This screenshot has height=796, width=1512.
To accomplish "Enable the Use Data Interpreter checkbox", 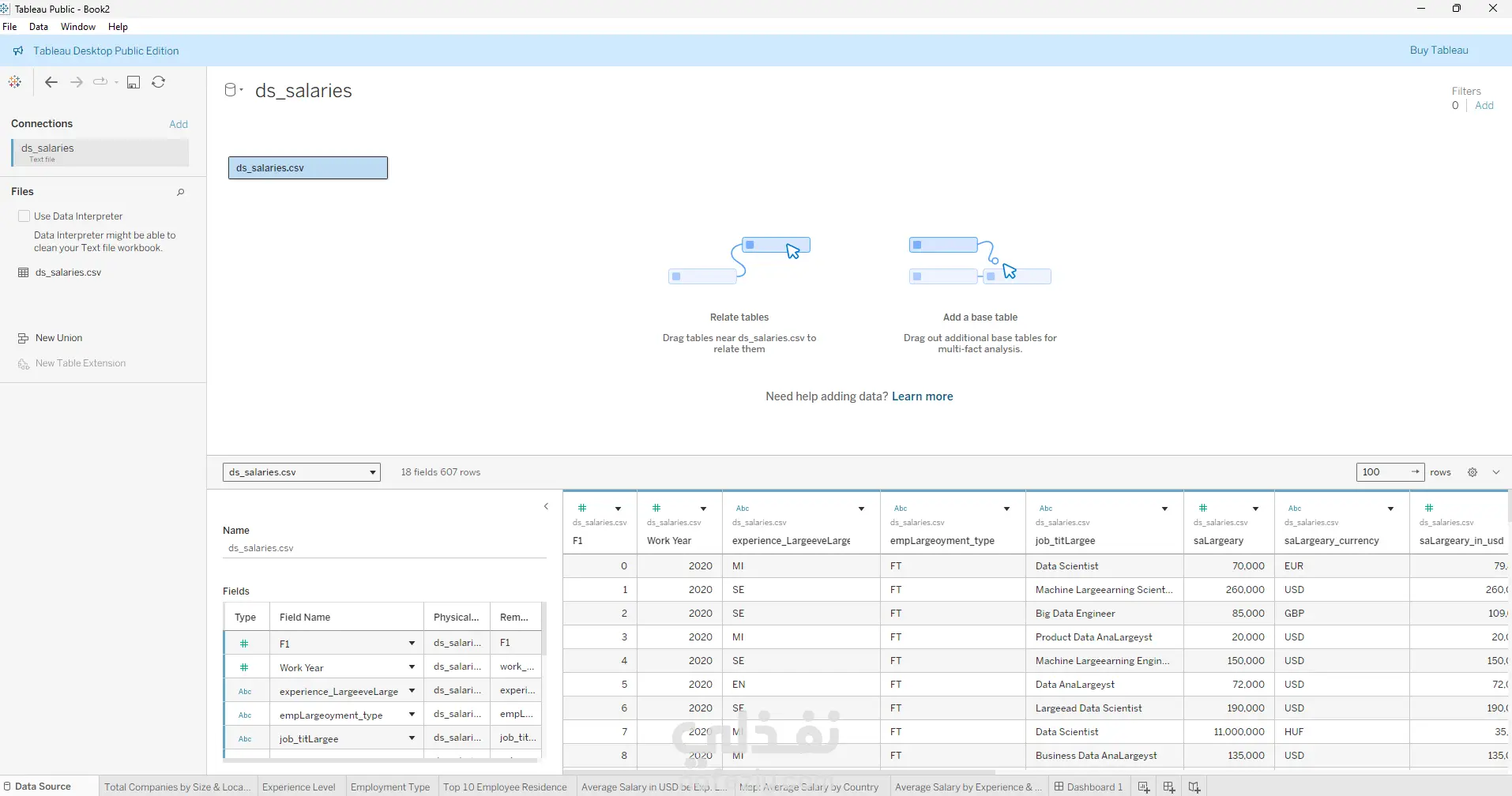I will click(24, 216).
